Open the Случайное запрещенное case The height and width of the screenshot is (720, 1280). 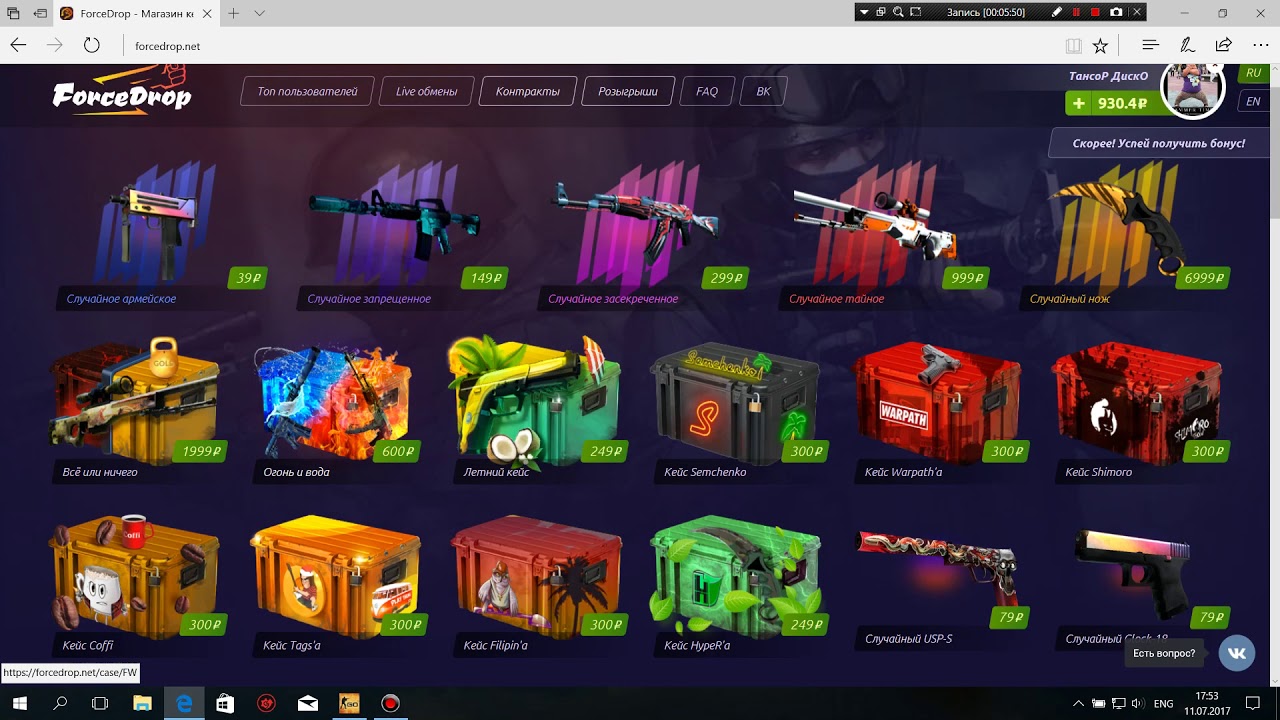click(400, 235)
